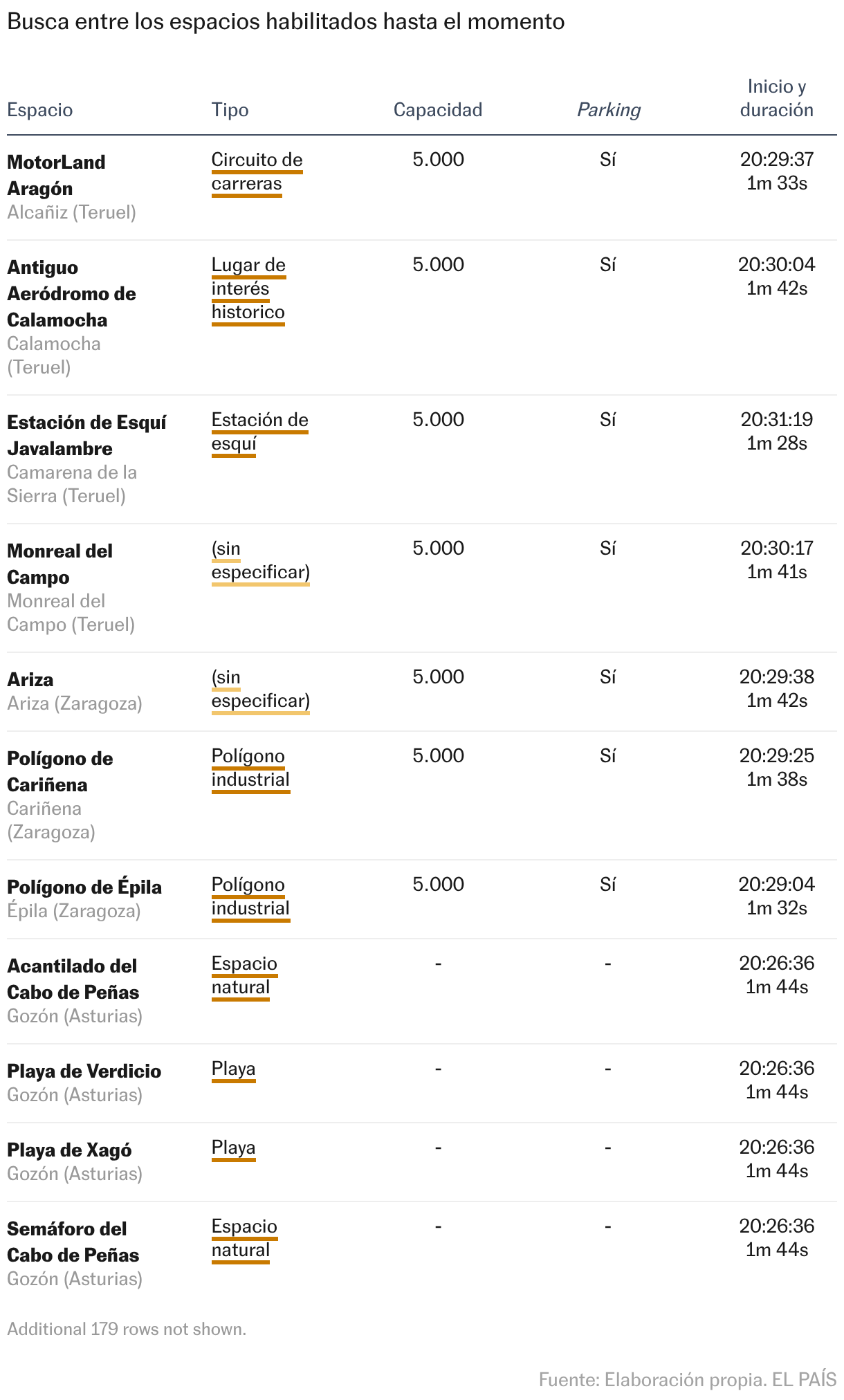Viewport: 844px width, 1400px height.
Task: Click '(sin especificar)' in Monreal del Campo row
Action: (x=260, y=561)
